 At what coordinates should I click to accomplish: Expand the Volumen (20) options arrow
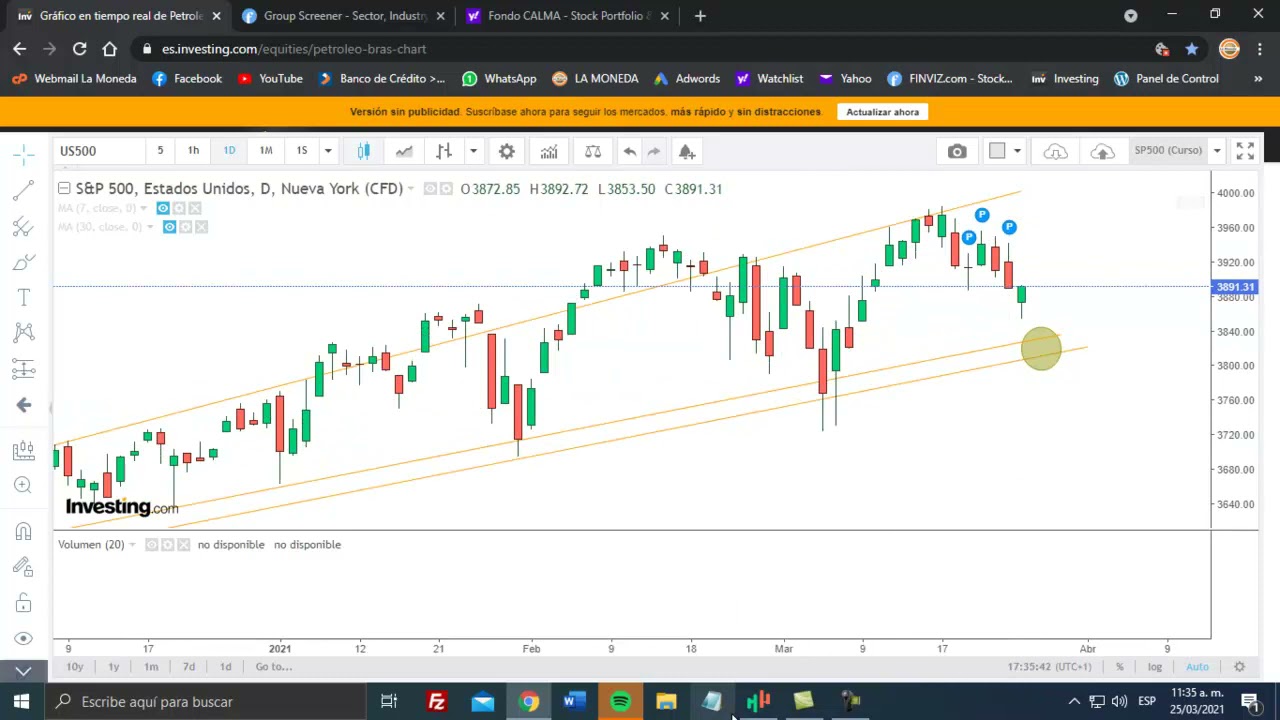132,545
